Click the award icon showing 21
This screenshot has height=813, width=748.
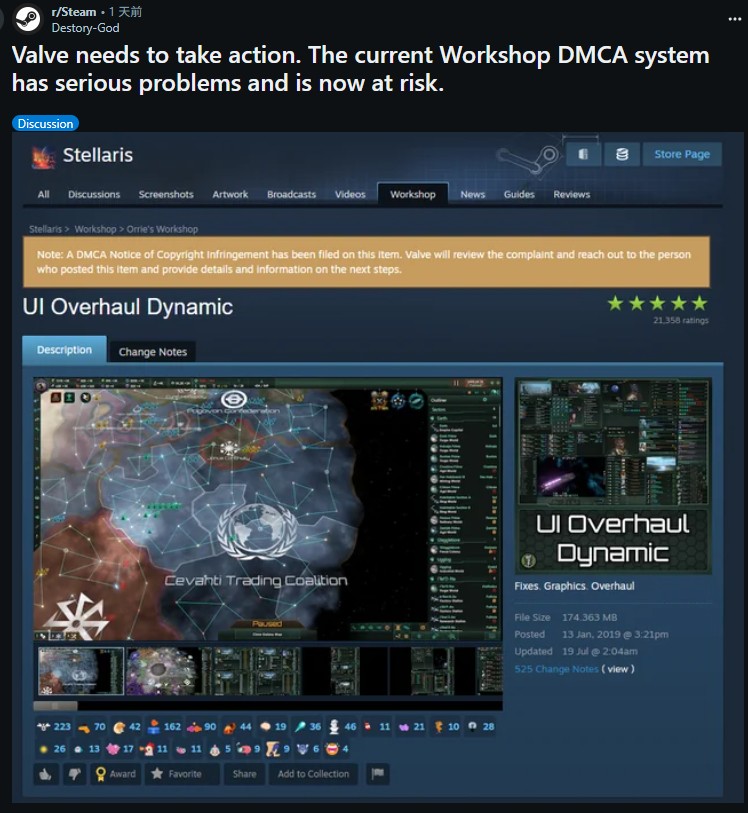(x=404, y=727)
